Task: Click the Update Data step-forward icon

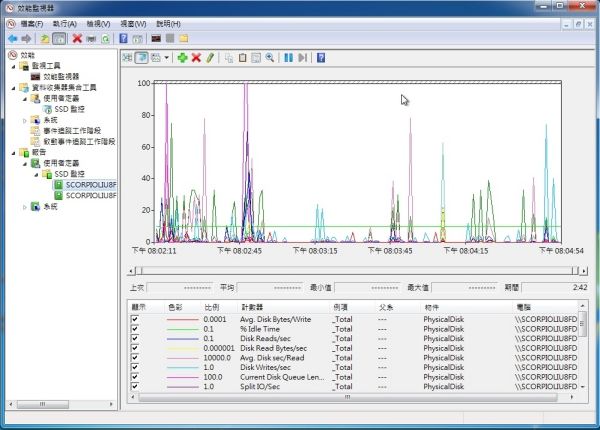Action: pyautogui.click(x=303, y=58)
